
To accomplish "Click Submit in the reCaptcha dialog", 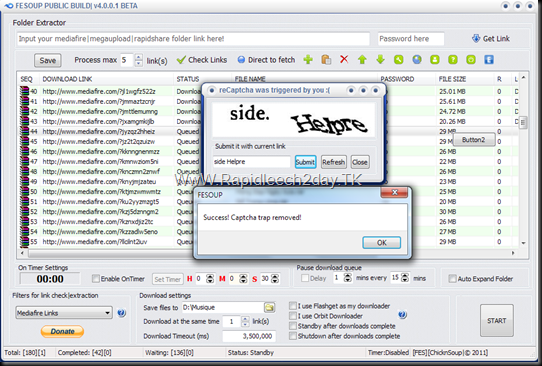I will coord(305,162).
